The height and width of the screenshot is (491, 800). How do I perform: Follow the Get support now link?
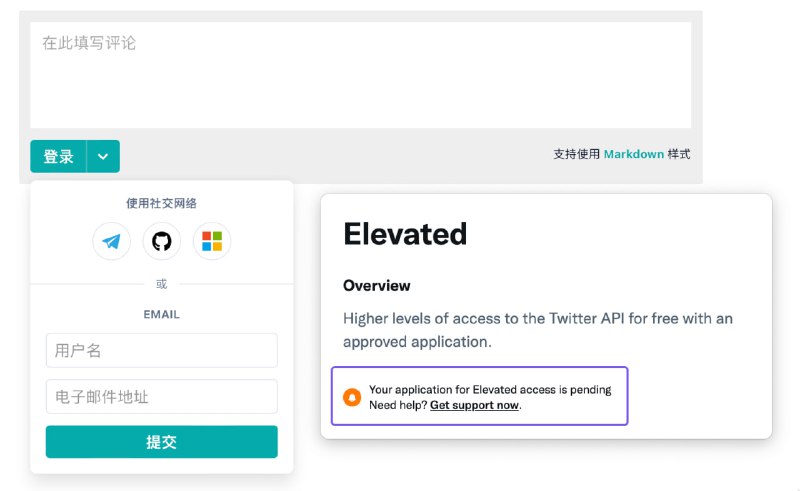474,405
